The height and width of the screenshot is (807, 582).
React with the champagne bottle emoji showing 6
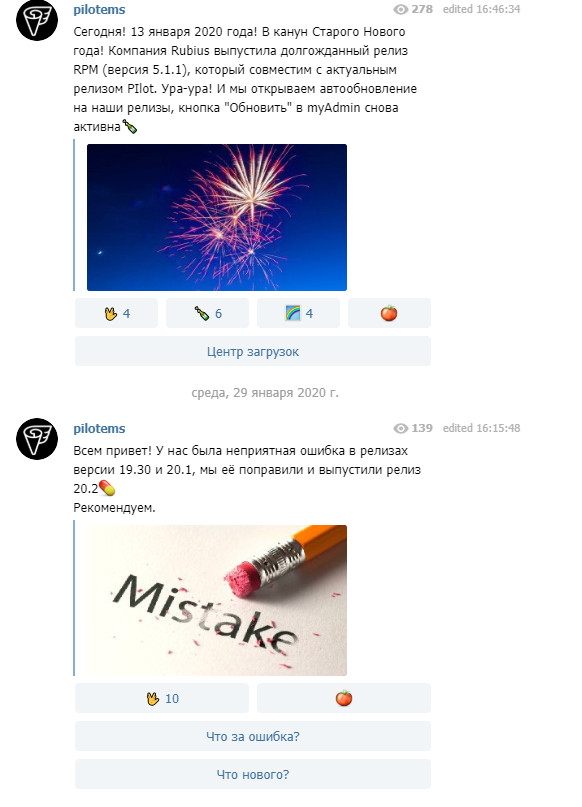207,313
